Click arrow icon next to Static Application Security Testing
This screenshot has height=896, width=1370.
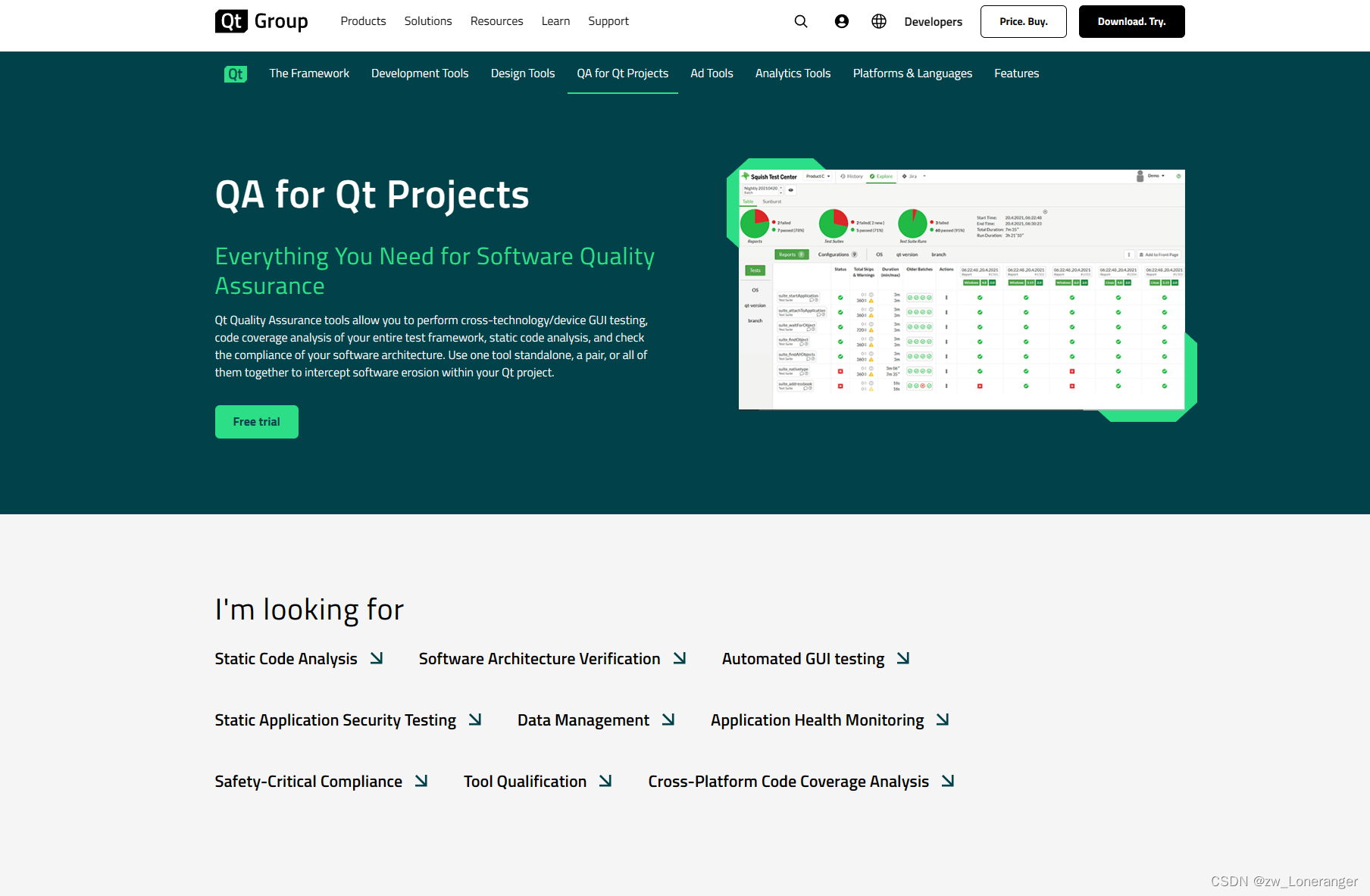click(x=475, y=720)
